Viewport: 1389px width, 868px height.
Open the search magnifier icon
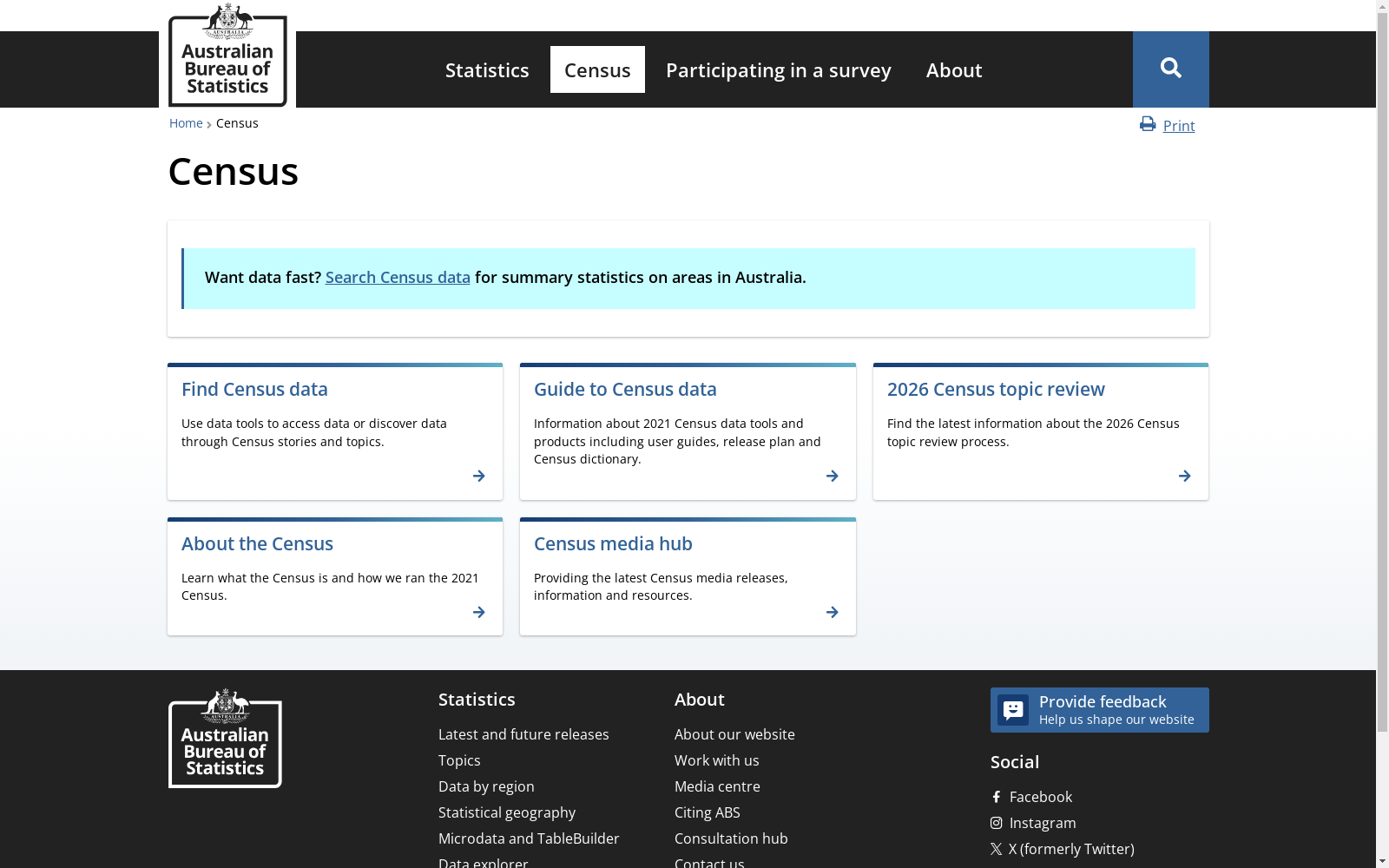[x=1170, y=69]
